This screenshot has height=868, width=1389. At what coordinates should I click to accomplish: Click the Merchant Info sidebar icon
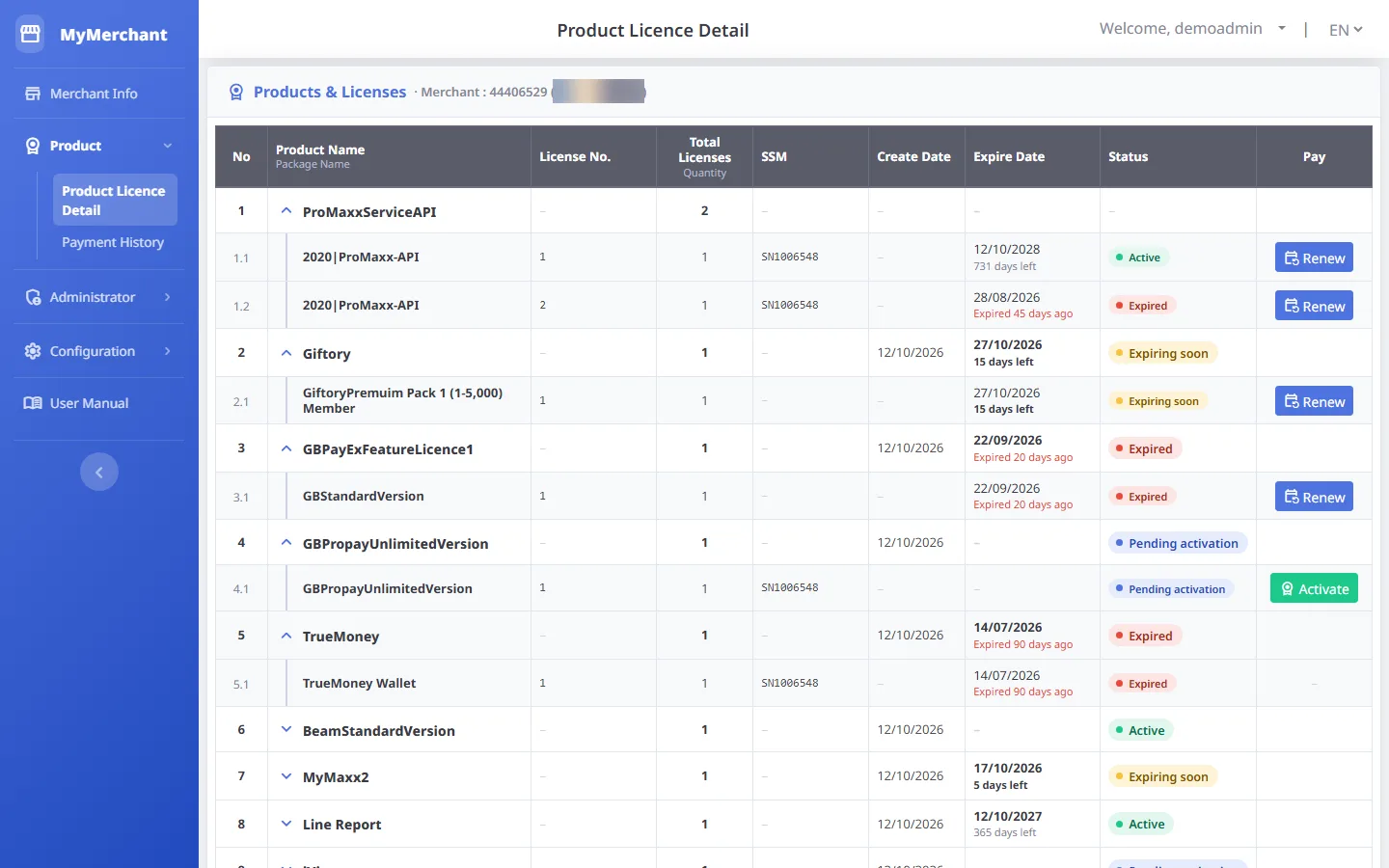point(33,94)
